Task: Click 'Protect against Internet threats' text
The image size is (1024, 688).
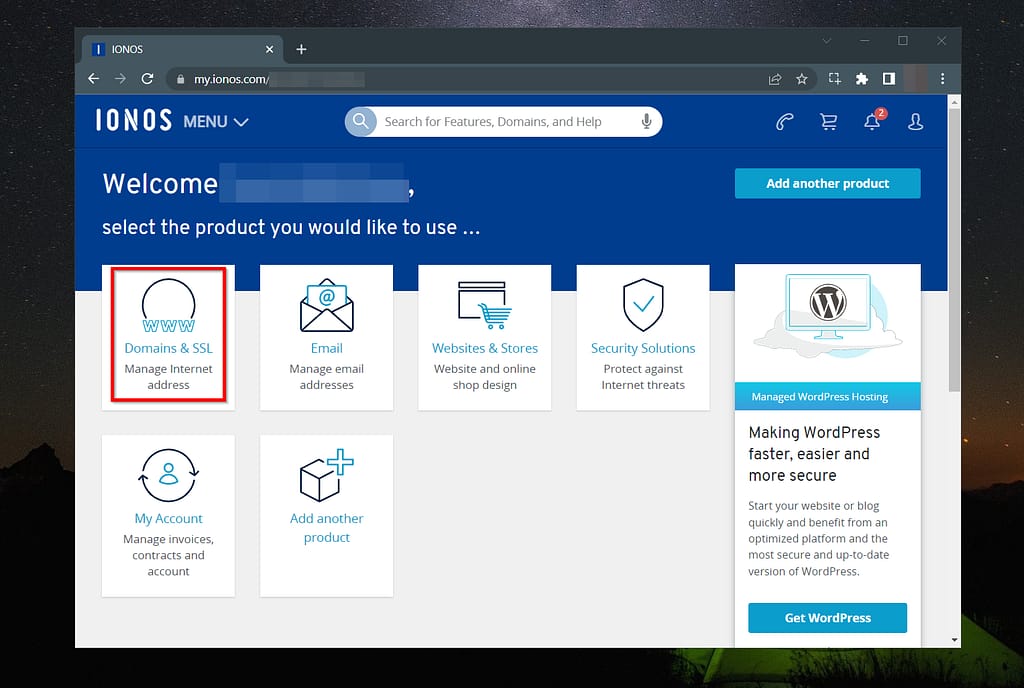Action: click(x=643, y=377)
